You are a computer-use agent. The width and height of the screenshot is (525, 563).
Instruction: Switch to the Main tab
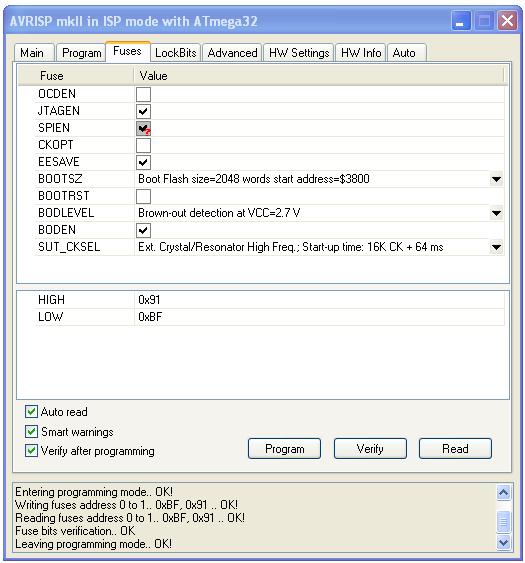(34, 53)
